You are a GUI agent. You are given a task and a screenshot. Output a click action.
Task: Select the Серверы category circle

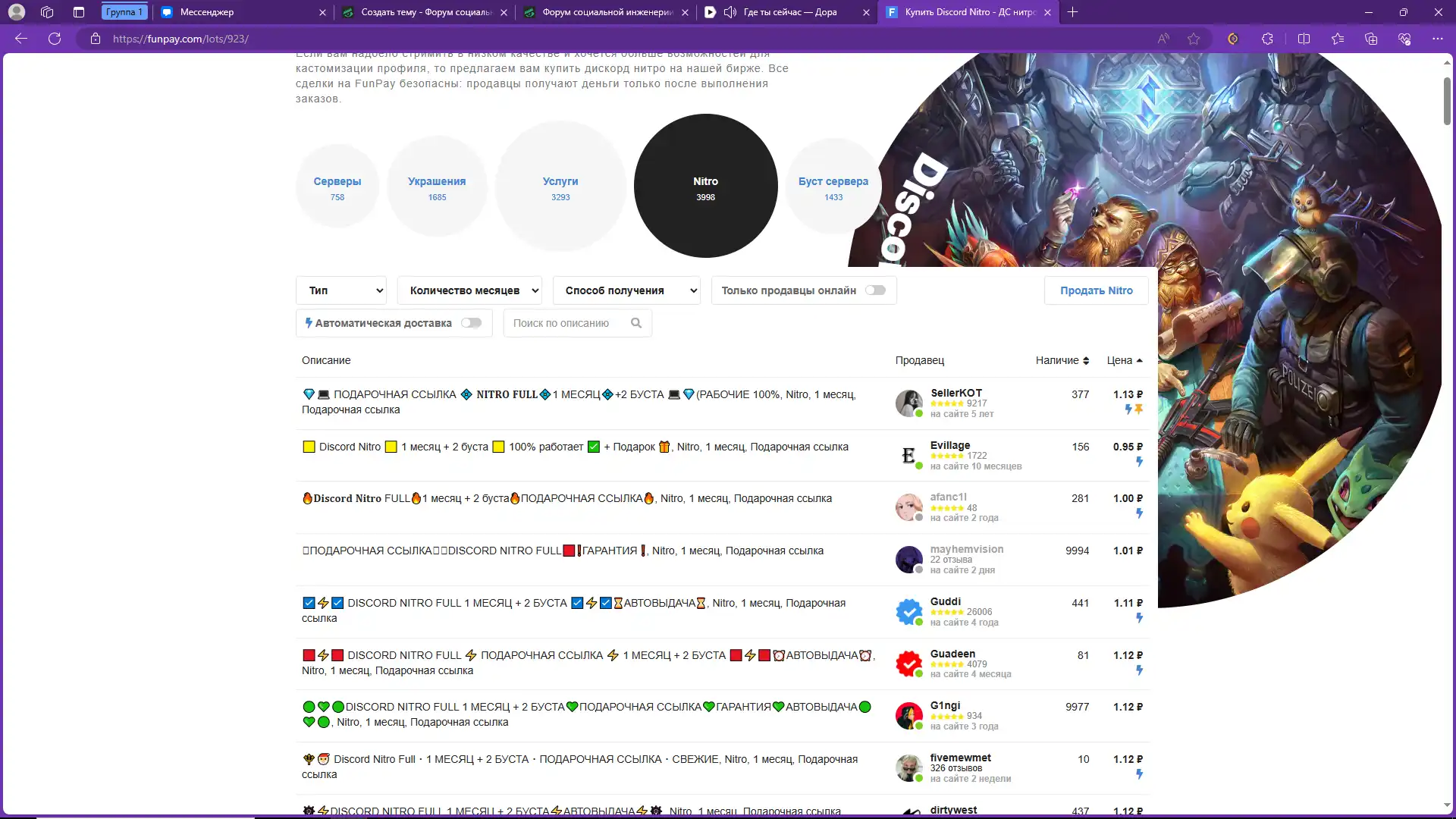coord(337,186)
